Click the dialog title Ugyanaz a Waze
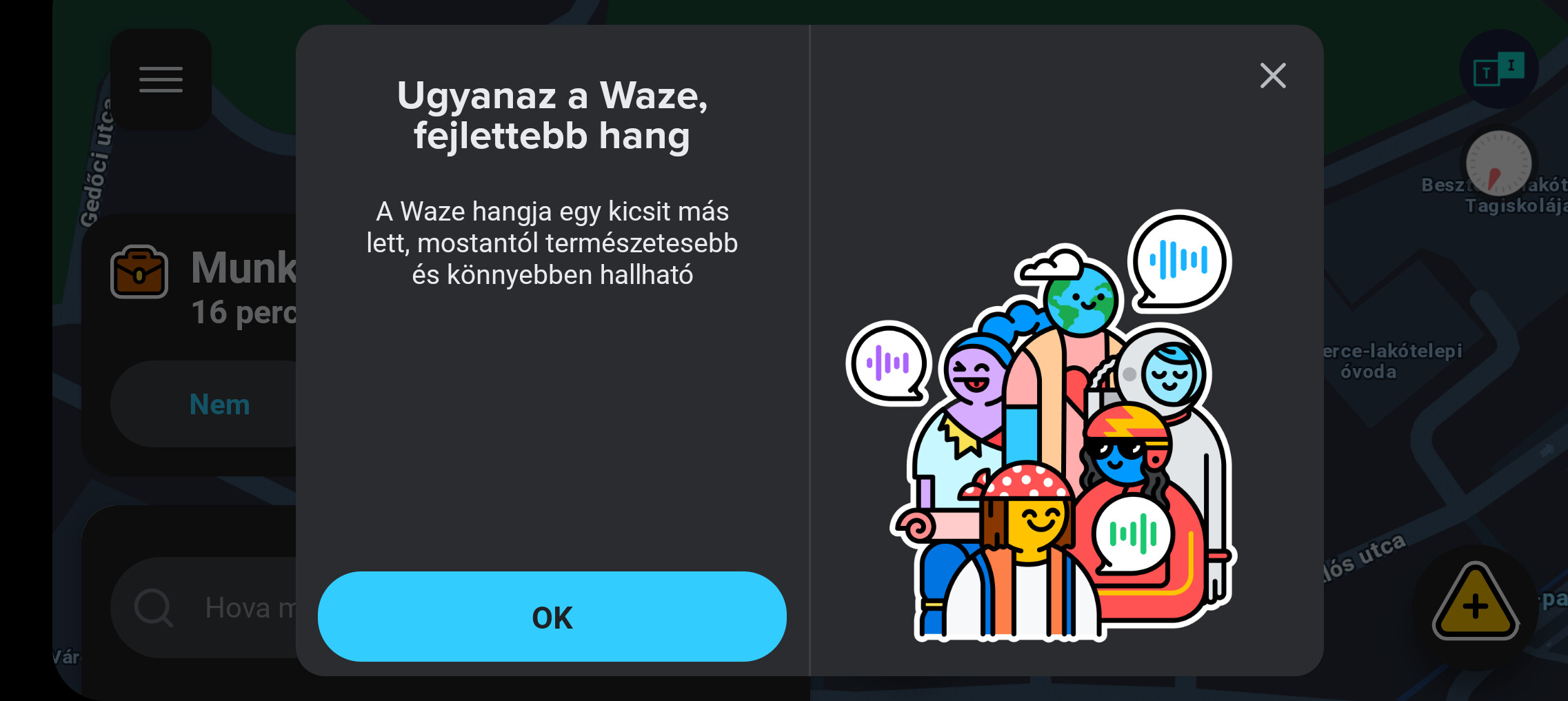Image resolution: width=1568 pixels, height=701 pixels. (552, 95)
